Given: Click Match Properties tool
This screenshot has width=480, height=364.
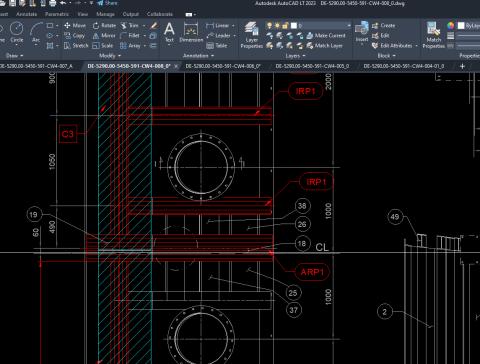Looking at the screenshot, I should (434, 35).
